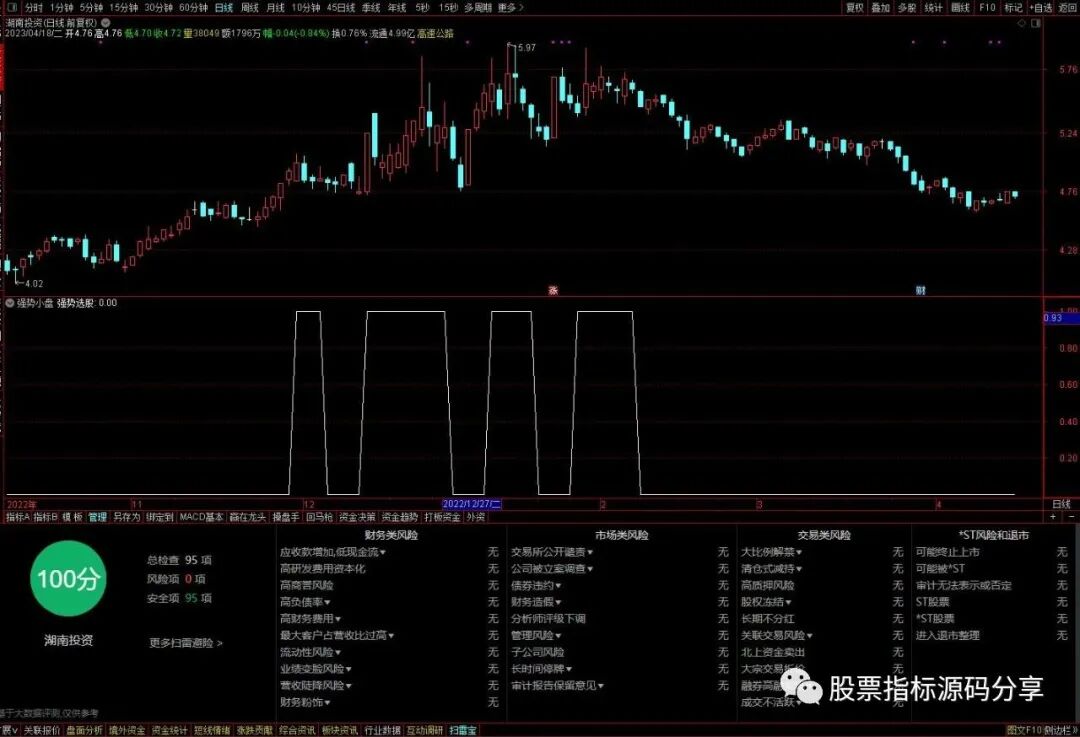Screen dimensions: 1080x737
Task: Click the 进入退市整理 risk entry
Action: pyautogui.click(x=947, y=635)
